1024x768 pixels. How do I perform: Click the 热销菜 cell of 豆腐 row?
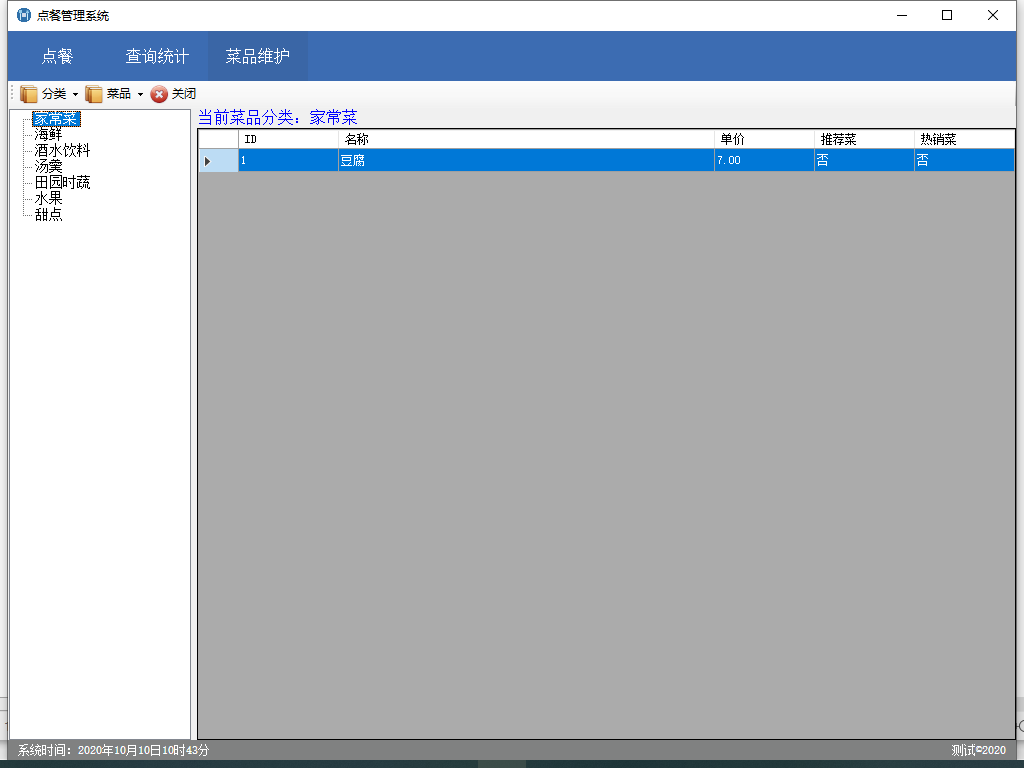tap(964, 161)
